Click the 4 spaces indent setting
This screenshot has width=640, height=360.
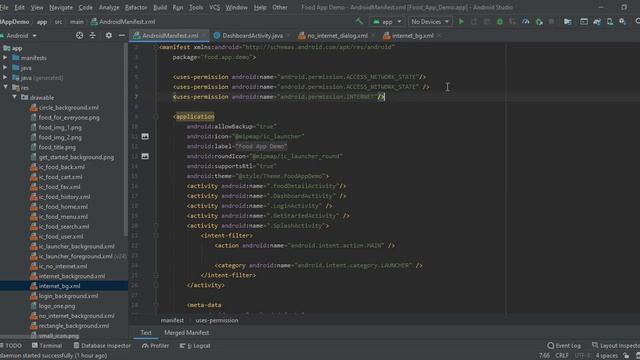(x=607, y=356)
